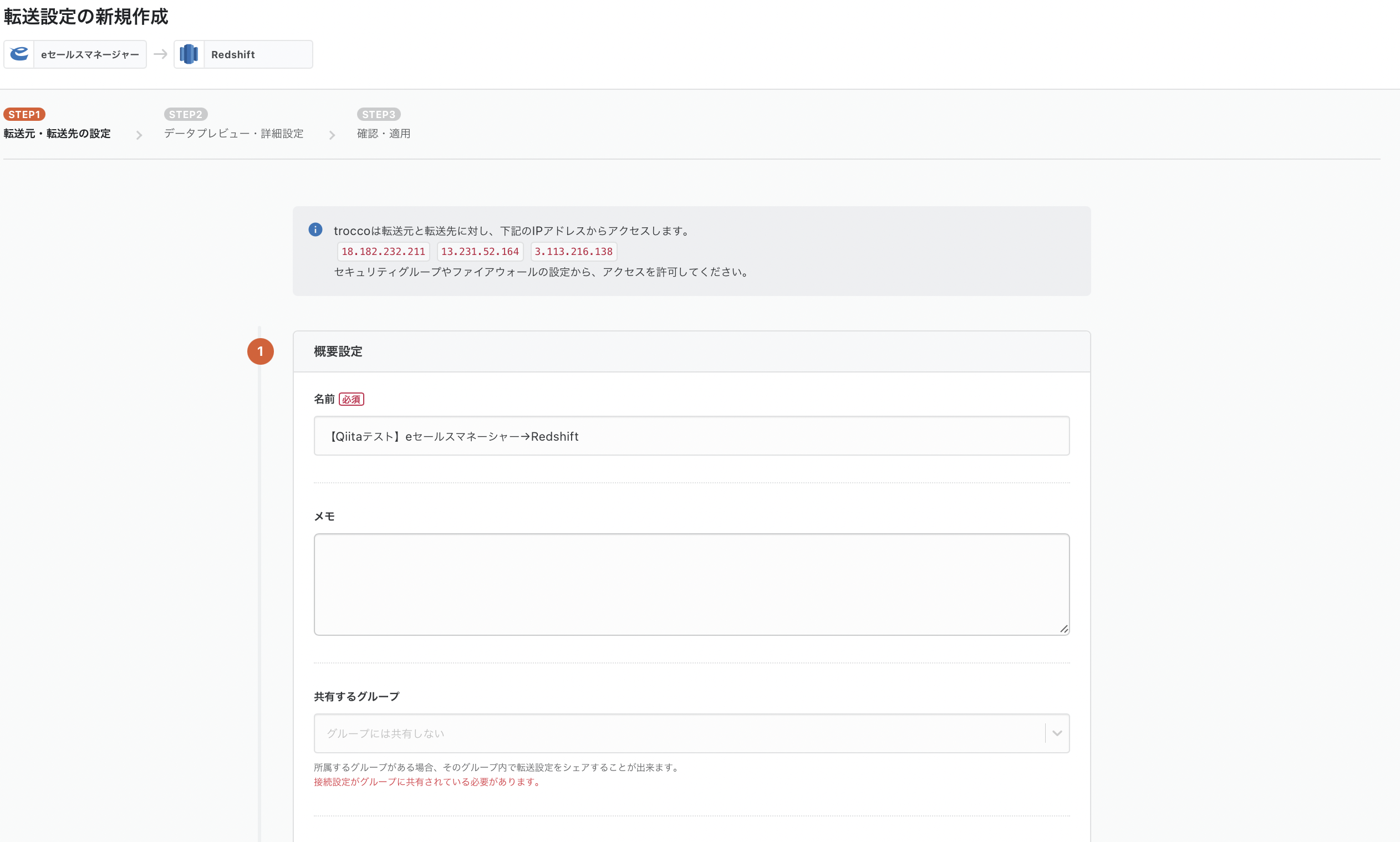Click IP address 3.113.216.138
The width and height of the screenshot is (1400, 842).
pos(573,251)
